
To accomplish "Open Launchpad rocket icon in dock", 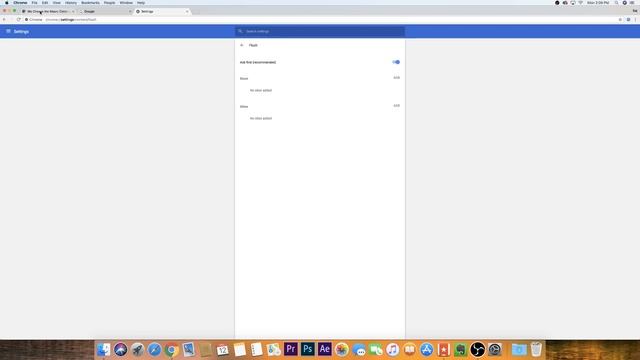I will coord(138,349).
